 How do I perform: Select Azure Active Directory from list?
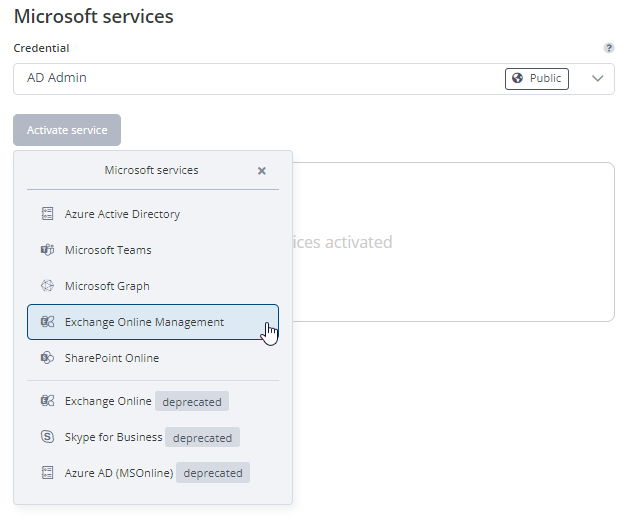[122, 214]
